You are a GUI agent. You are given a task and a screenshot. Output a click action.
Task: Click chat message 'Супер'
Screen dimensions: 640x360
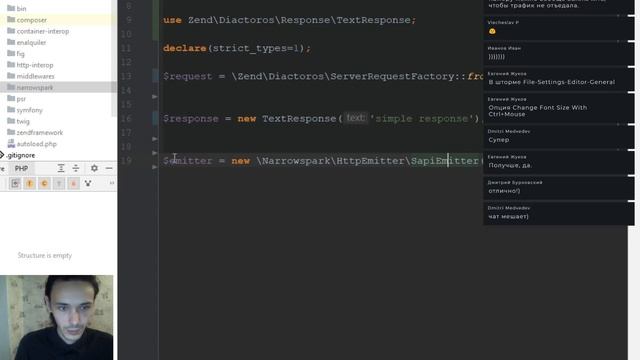pyautogui.click(x=499, y=140)
